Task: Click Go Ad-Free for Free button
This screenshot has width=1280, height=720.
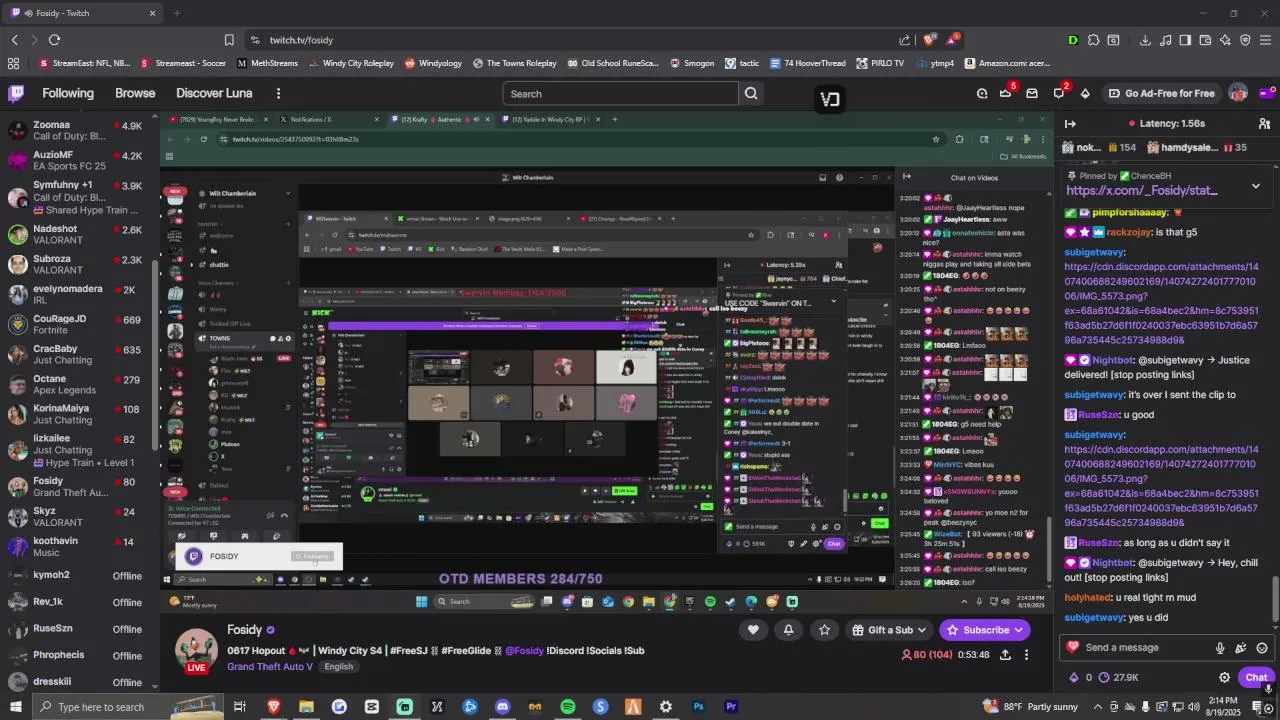Action: point(1161,93)
